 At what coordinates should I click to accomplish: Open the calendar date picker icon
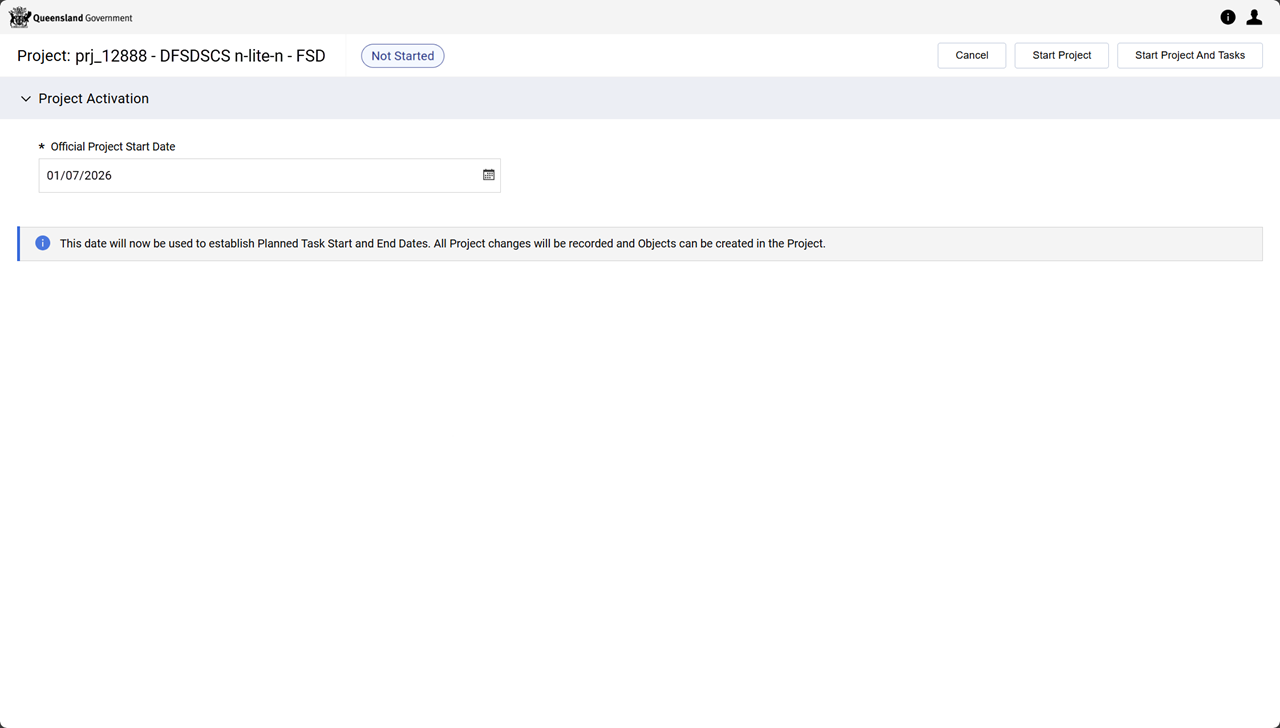(489, 175)
